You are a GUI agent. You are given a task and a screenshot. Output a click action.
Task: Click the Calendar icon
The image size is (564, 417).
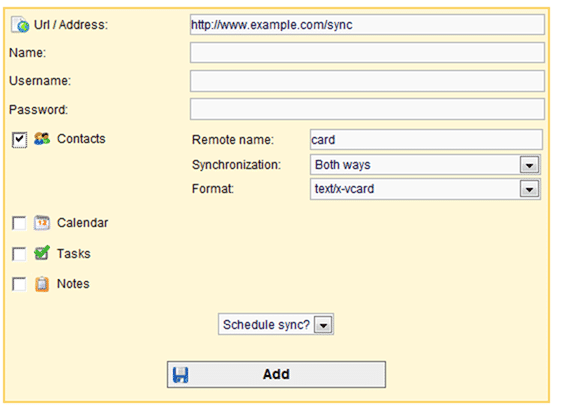pos(42,223)
